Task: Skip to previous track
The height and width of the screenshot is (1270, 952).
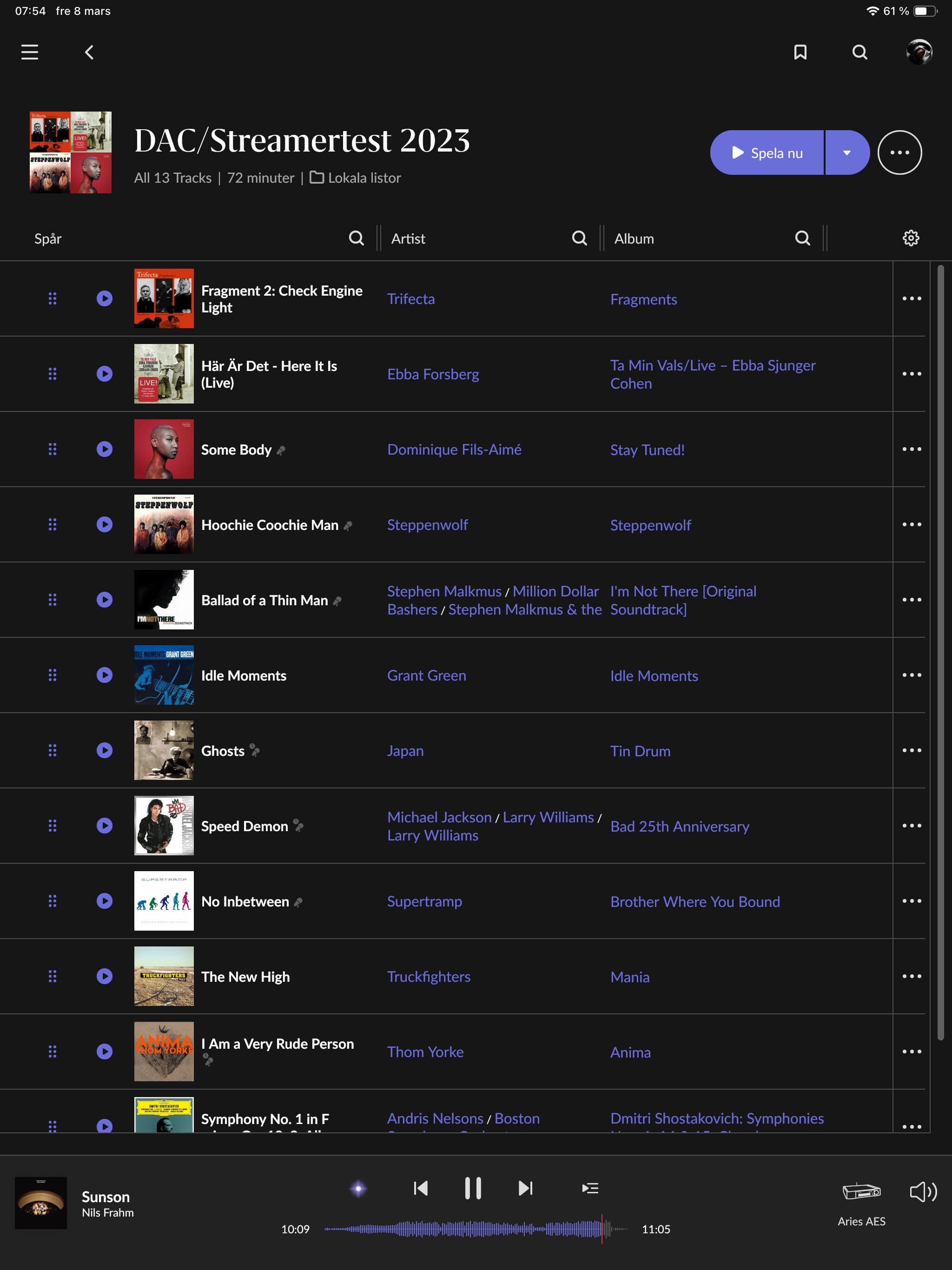Action: click(x=420, y=1188)
